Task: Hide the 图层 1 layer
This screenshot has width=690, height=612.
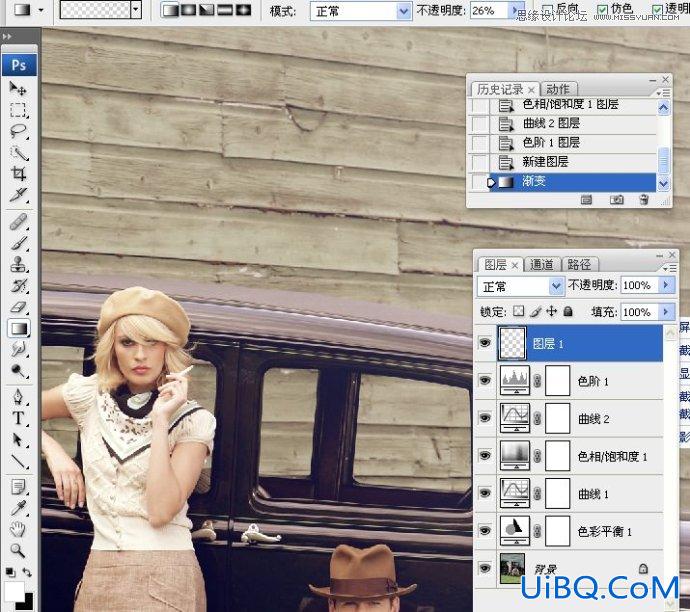Action: pos(485,343)
